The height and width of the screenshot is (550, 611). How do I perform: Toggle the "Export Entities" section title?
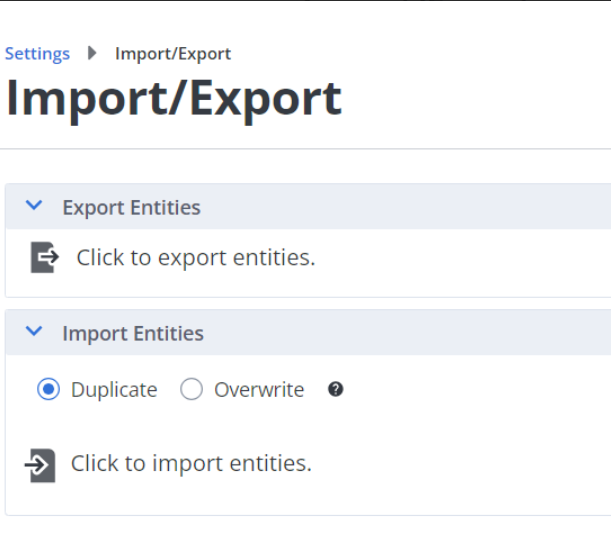pos(131,208)
